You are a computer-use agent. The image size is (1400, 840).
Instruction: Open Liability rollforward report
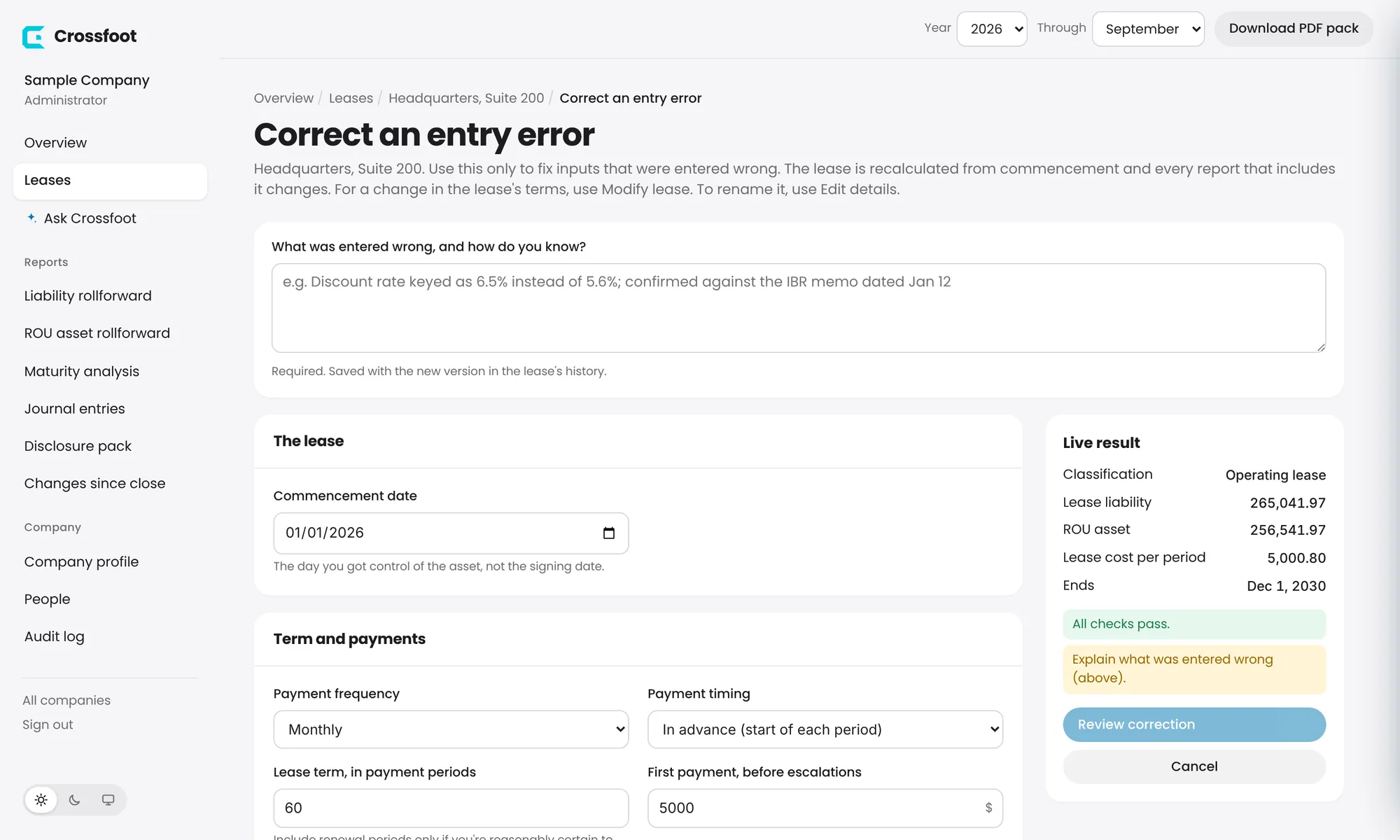click(110, 296)
